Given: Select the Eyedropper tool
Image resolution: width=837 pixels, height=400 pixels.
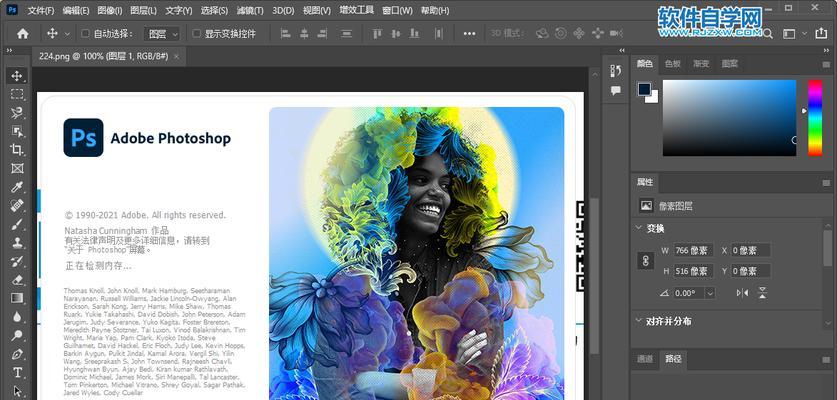Looking at the screenshot, I should [x=17, y=187].
